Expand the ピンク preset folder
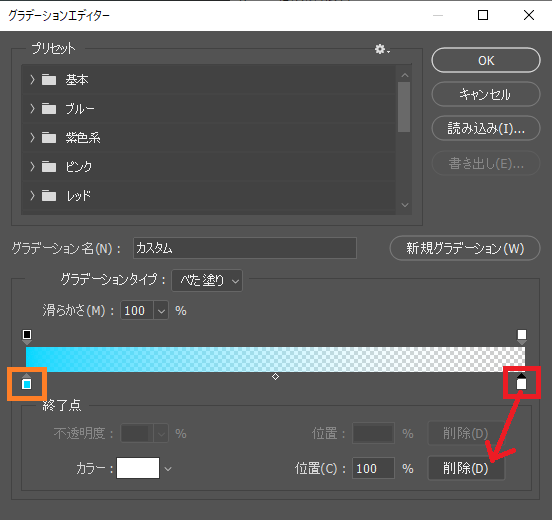 (32, 167)
